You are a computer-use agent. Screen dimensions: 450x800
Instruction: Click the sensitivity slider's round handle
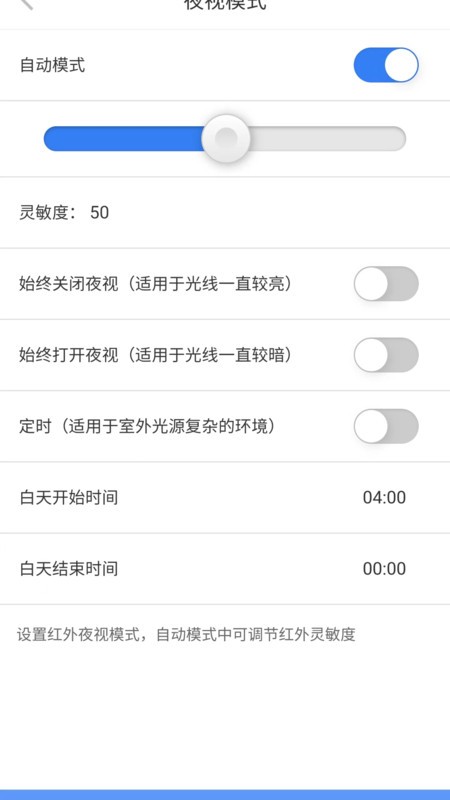(226, 138)
